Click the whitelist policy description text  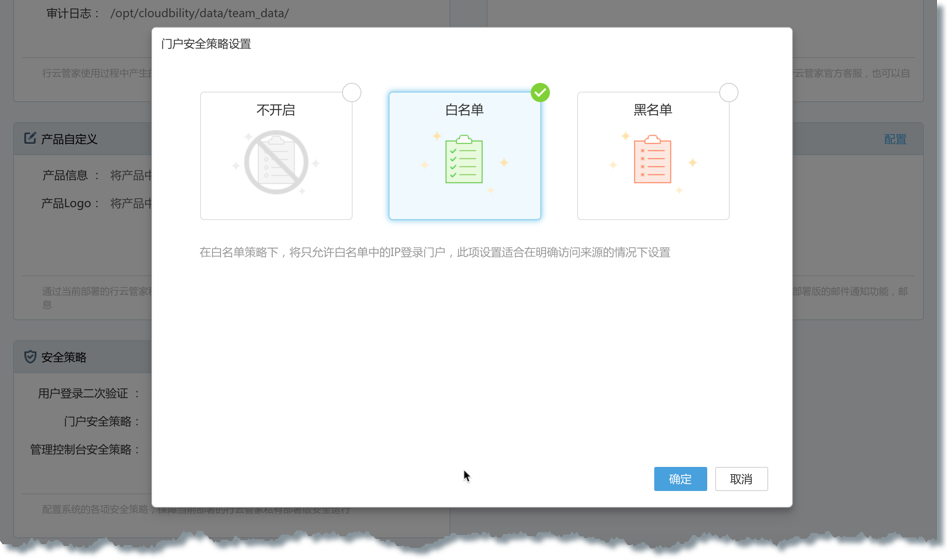(x=435, y=252)
